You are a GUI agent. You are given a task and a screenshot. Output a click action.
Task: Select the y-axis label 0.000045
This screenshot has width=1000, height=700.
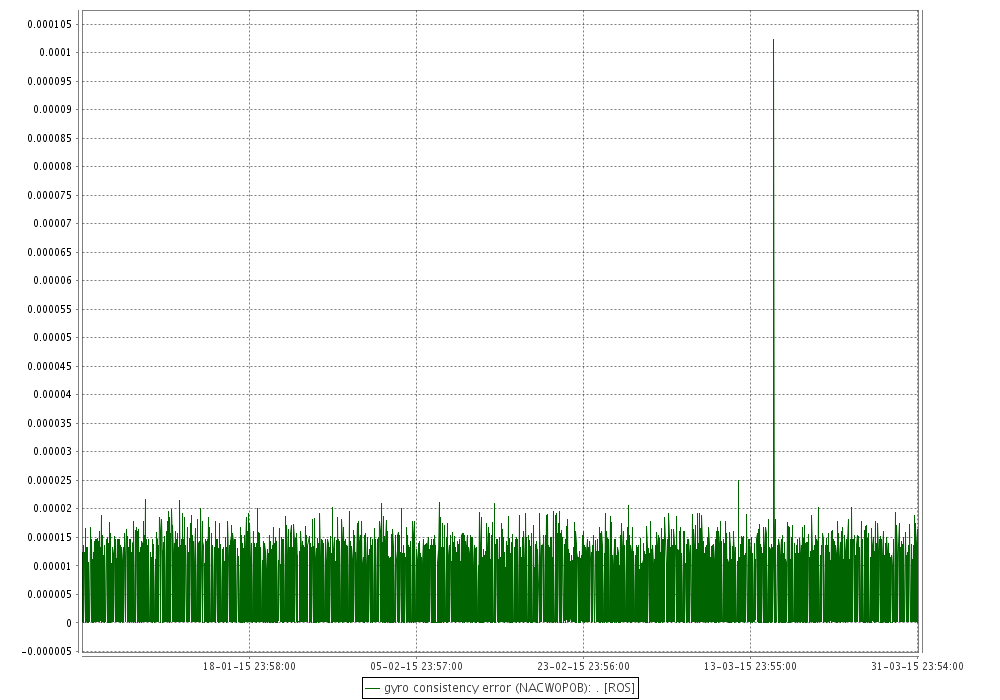coord(50,366)
